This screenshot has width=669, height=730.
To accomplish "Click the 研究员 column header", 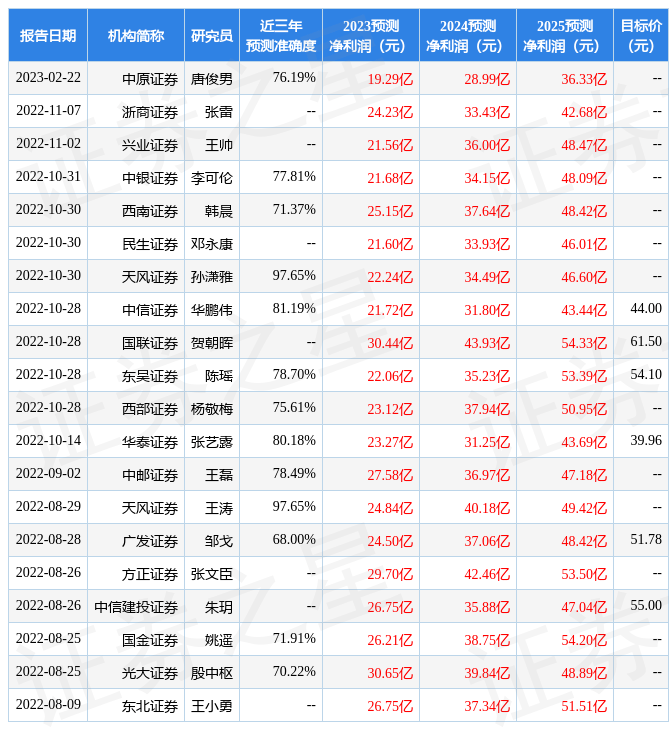I will tap(211, 35).
